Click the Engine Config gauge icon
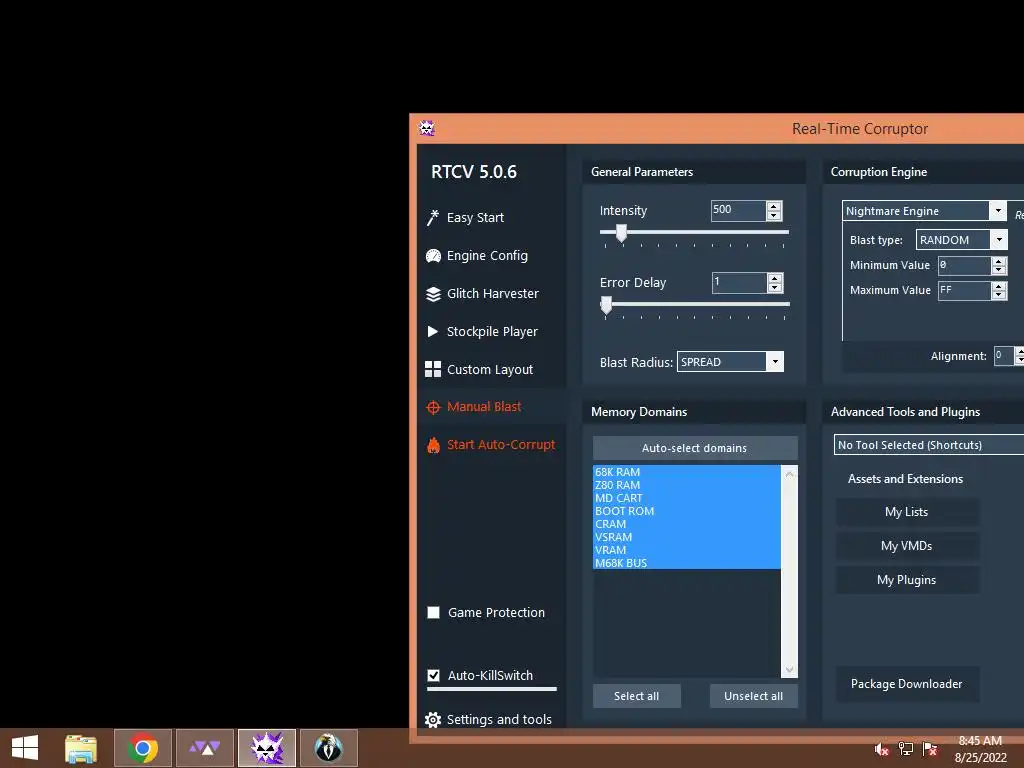Screen dimensions: 1024x768 click(433, 256)
